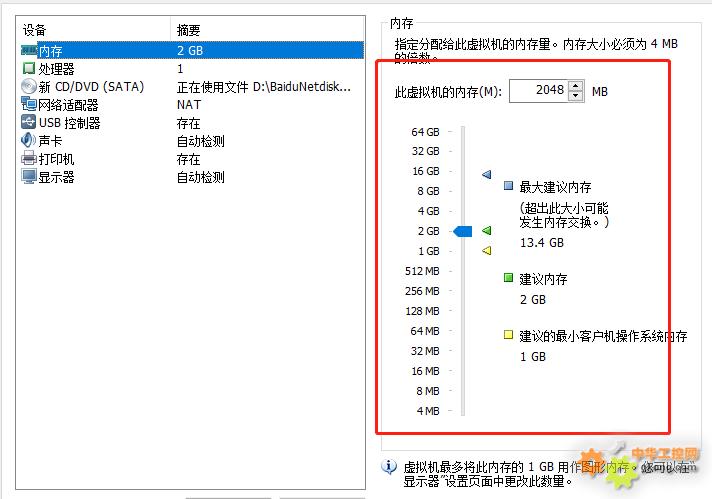Select the Printer (打印机) icon

(28, 159)
